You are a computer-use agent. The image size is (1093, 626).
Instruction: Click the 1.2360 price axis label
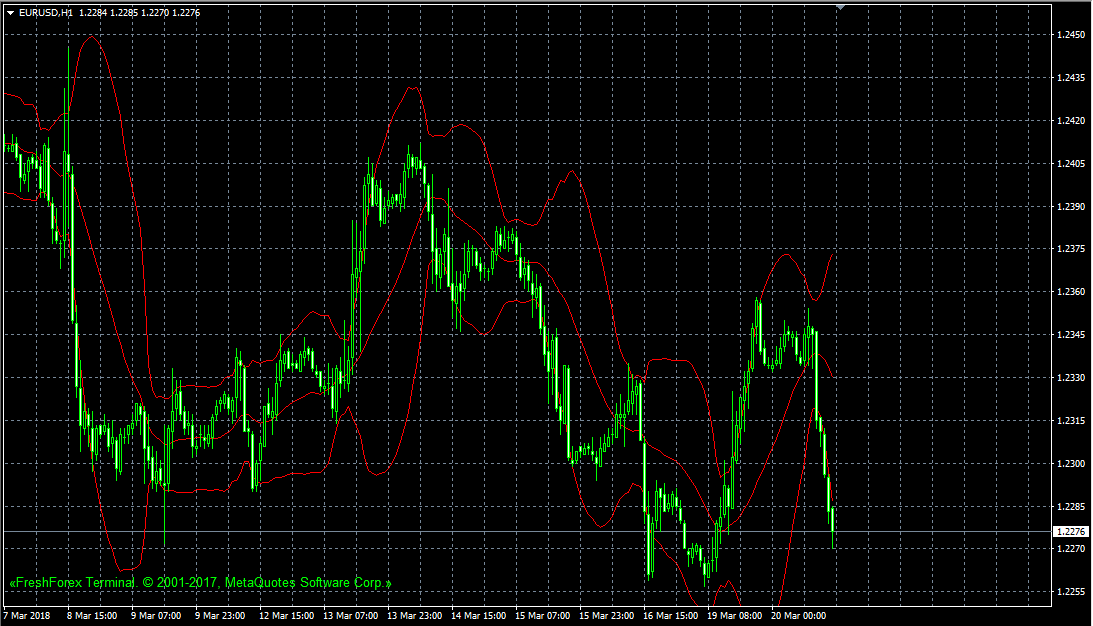1071,292
